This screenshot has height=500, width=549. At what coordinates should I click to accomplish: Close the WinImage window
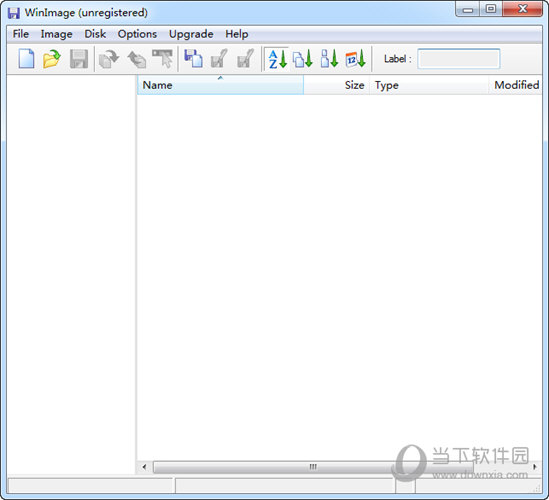click(x=522, y=9)
